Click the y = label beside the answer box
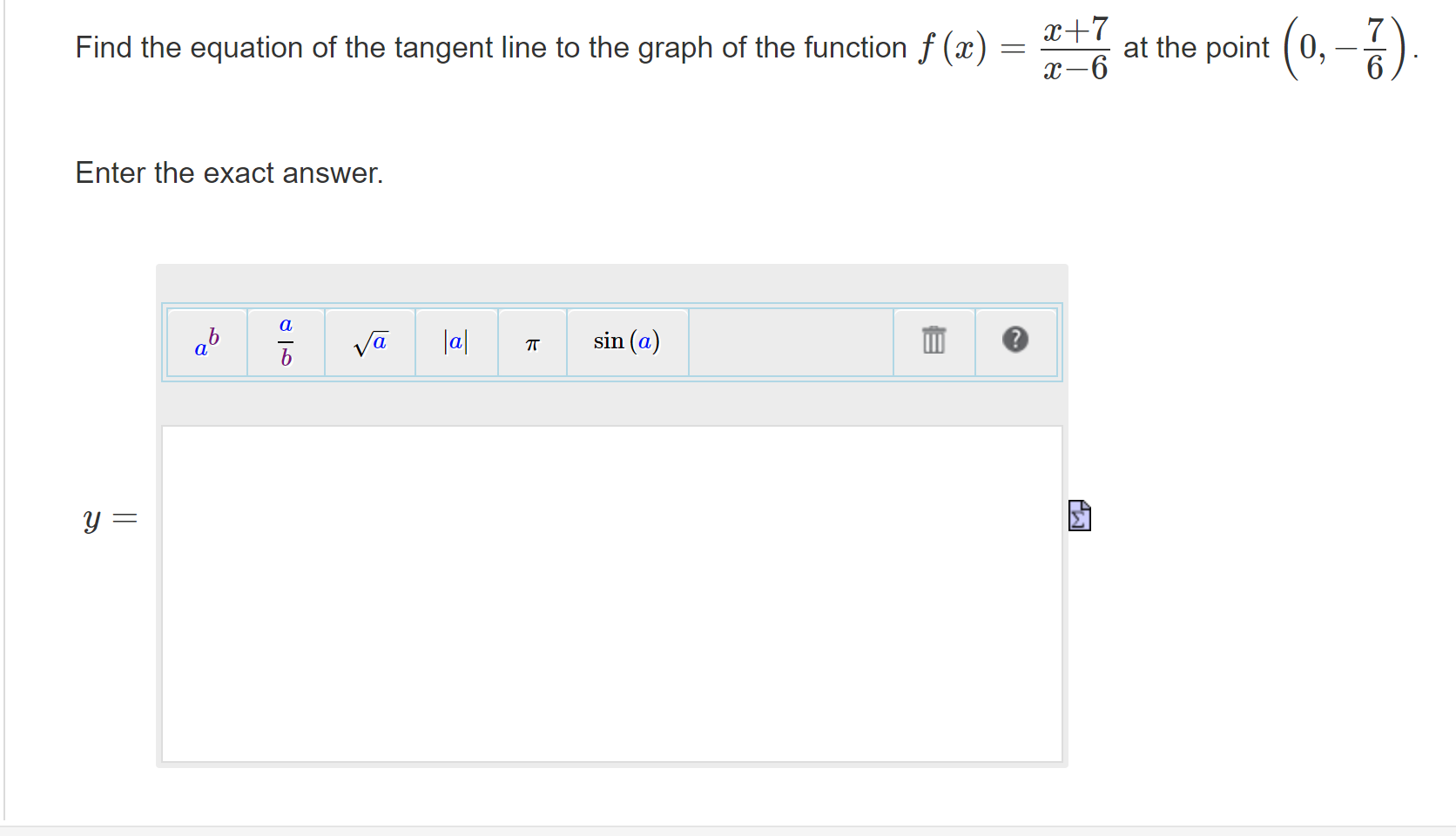The image size is (1456, 836). (x=109, y=518)
